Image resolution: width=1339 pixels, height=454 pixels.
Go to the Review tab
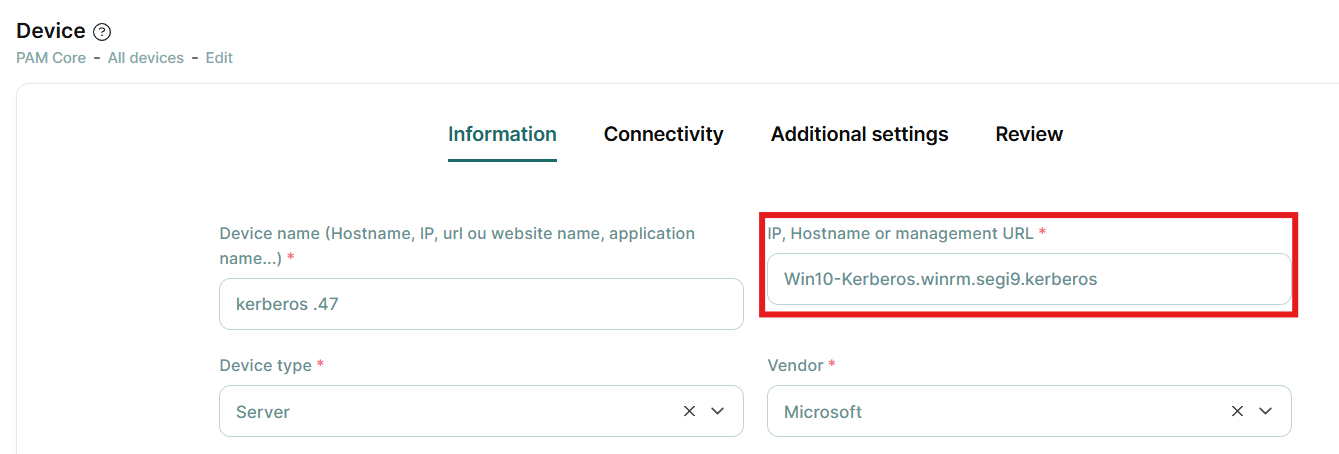coord(1029,134)
